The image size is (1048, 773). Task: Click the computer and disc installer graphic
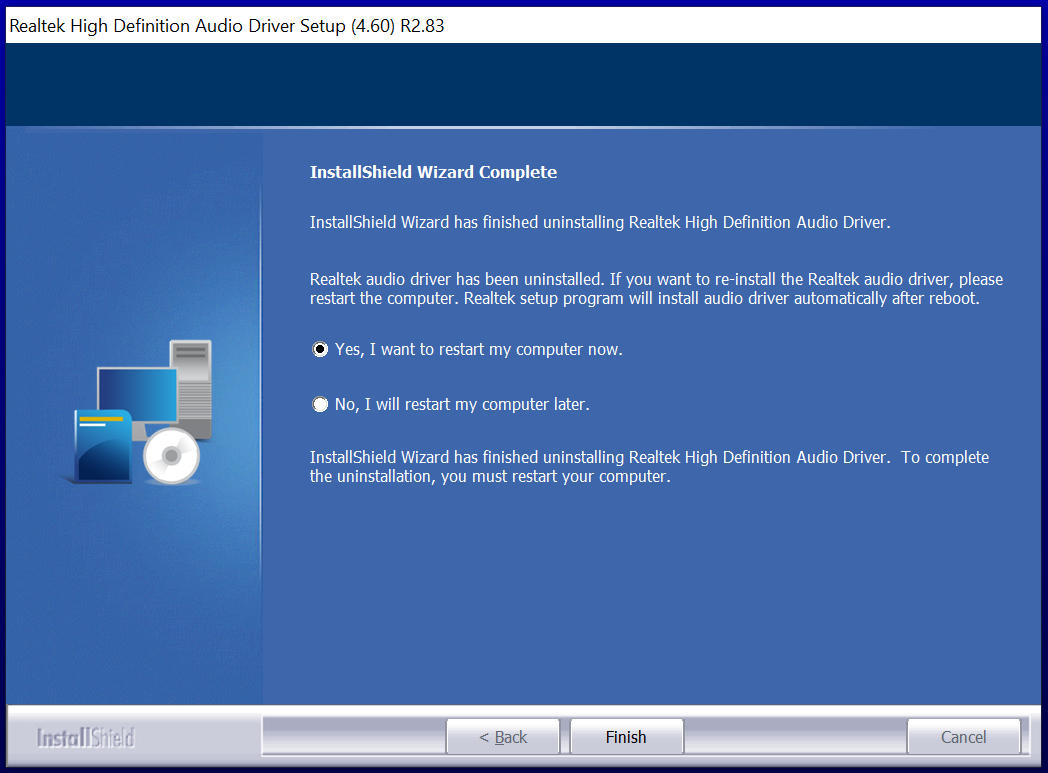pos(139,412)
